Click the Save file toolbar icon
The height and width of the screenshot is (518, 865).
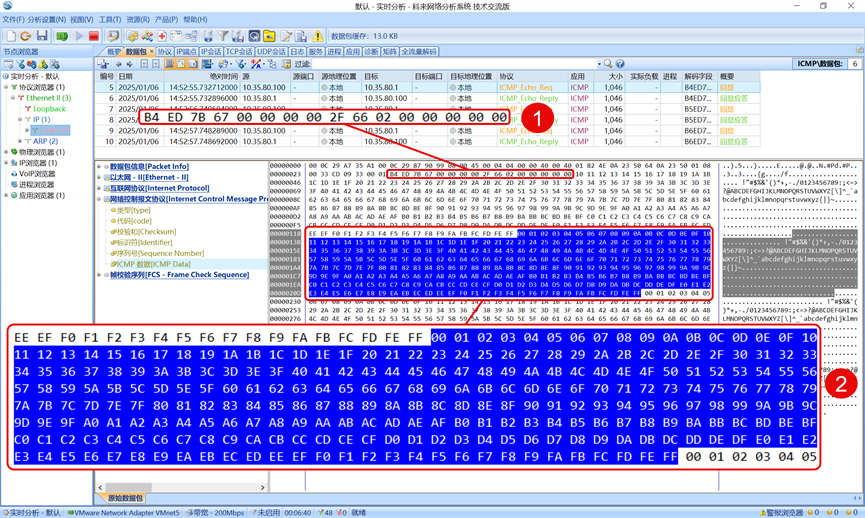point(41,36)
